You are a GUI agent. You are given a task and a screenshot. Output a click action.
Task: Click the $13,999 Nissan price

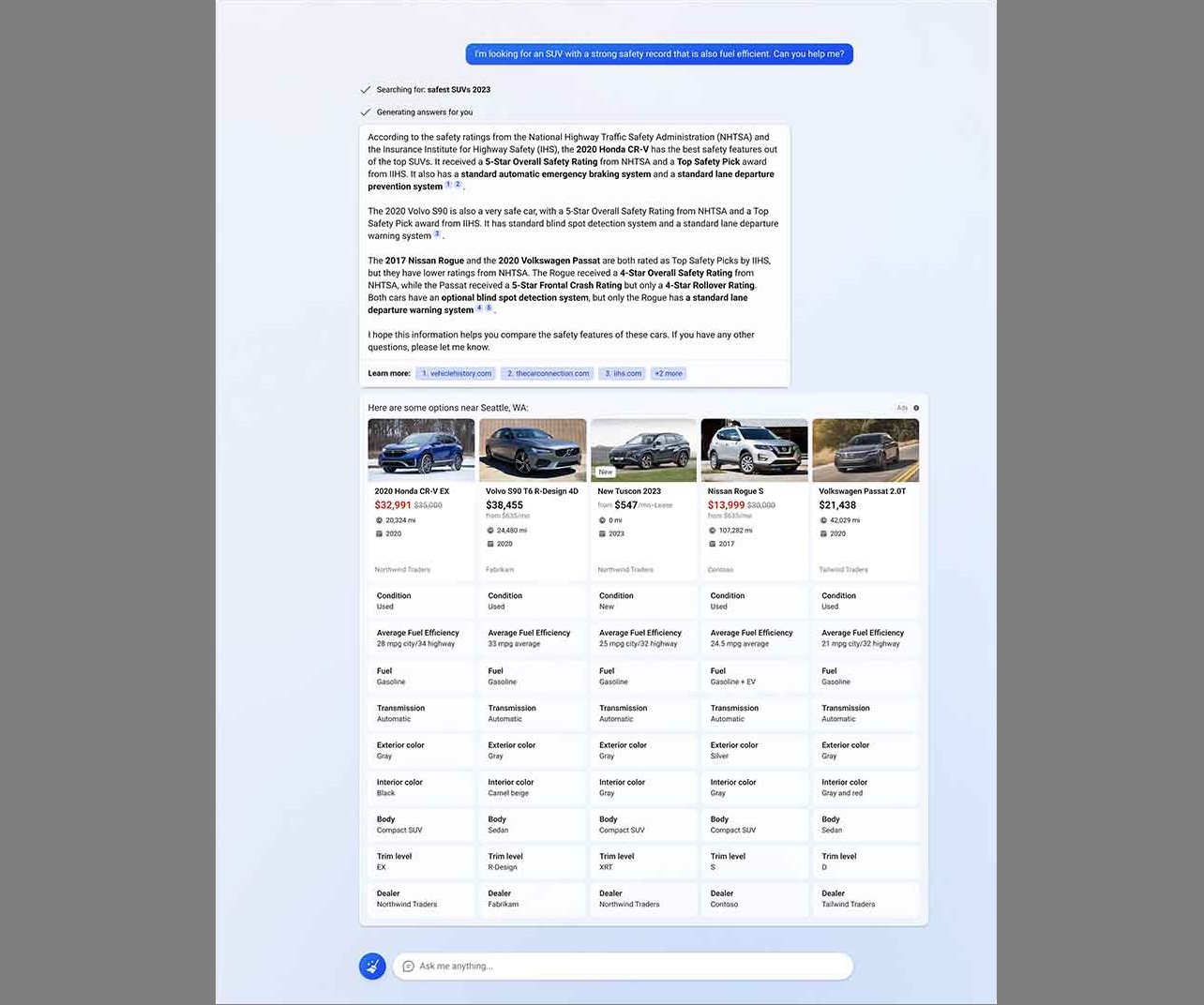[x=727, y=505]
